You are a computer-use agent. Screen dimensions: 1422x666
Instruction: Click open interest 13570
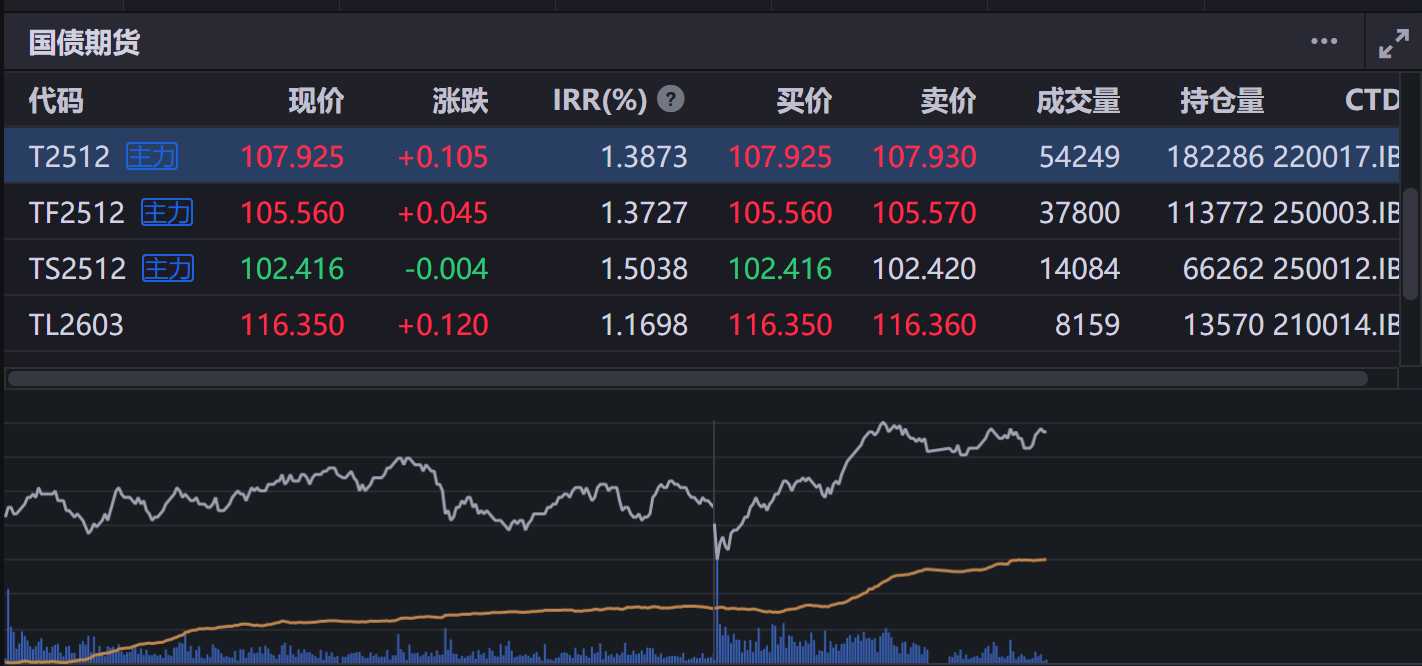[1223, 325]
